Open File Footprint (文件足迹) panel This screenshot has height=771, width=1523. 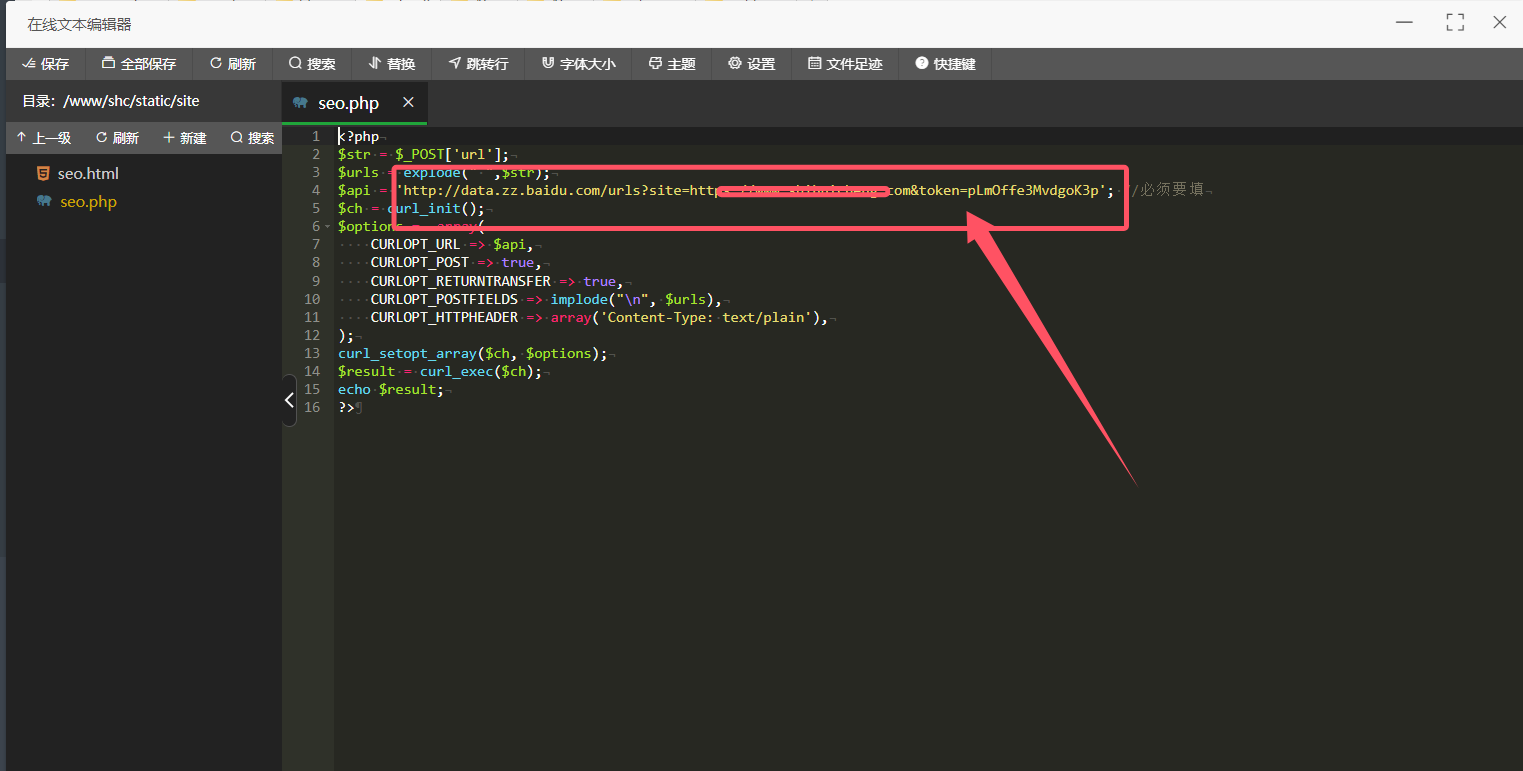pos(845,64)
